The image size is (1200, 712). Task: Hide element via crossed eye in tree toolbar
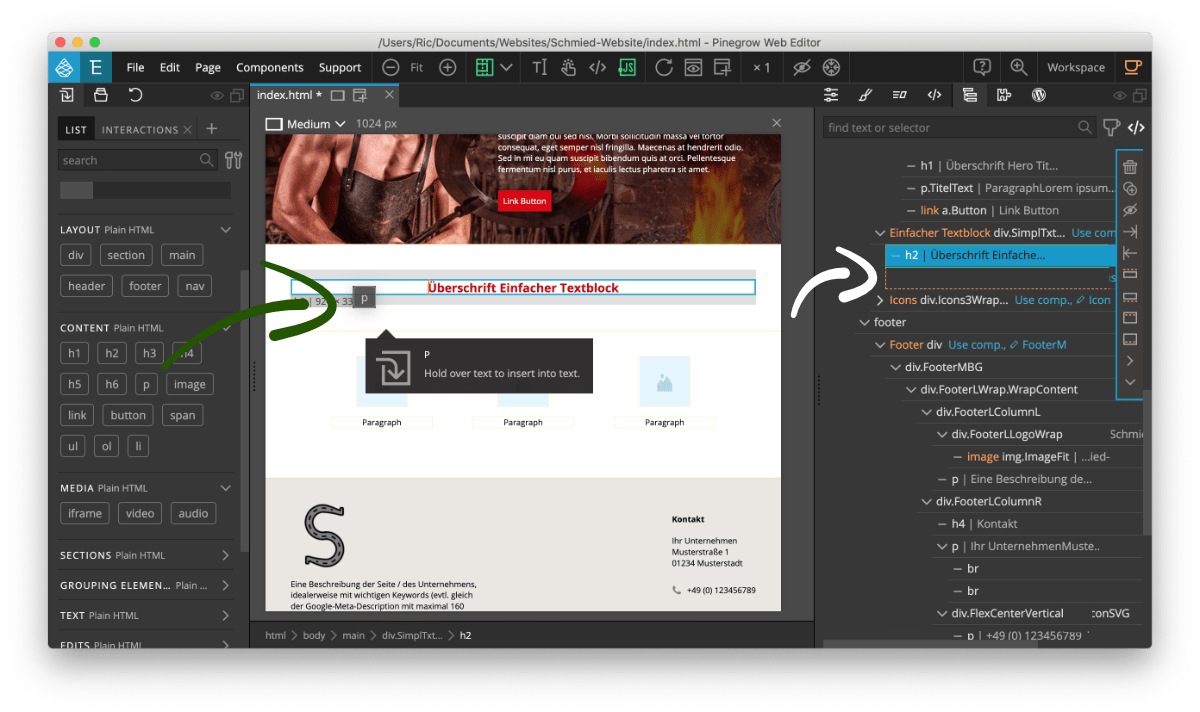(x=1130, y=210)
